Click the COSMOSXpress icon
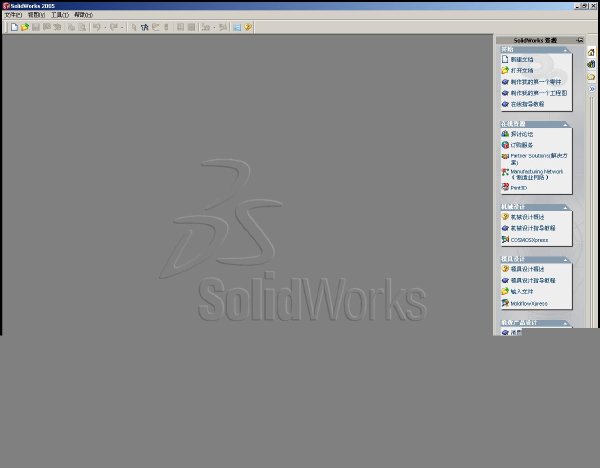Image resolution: width=600 pixels, height=468 pixels. click(x=505, y=240)
